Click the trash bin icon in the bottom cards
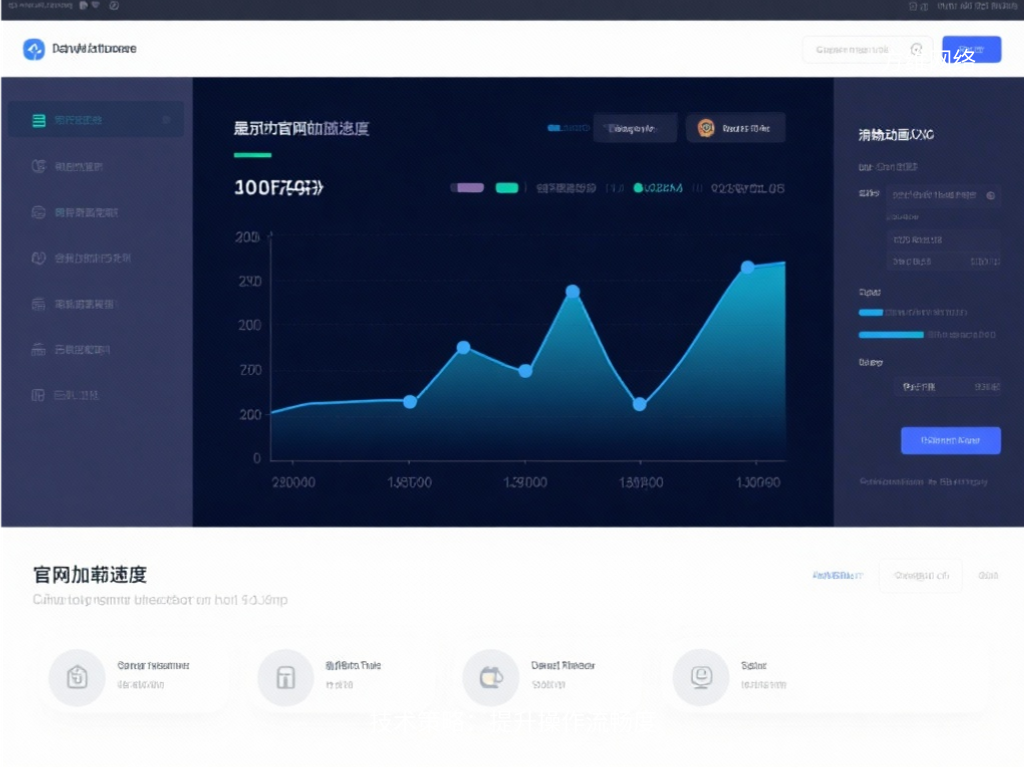1024x768 pixels. point(286,677)
